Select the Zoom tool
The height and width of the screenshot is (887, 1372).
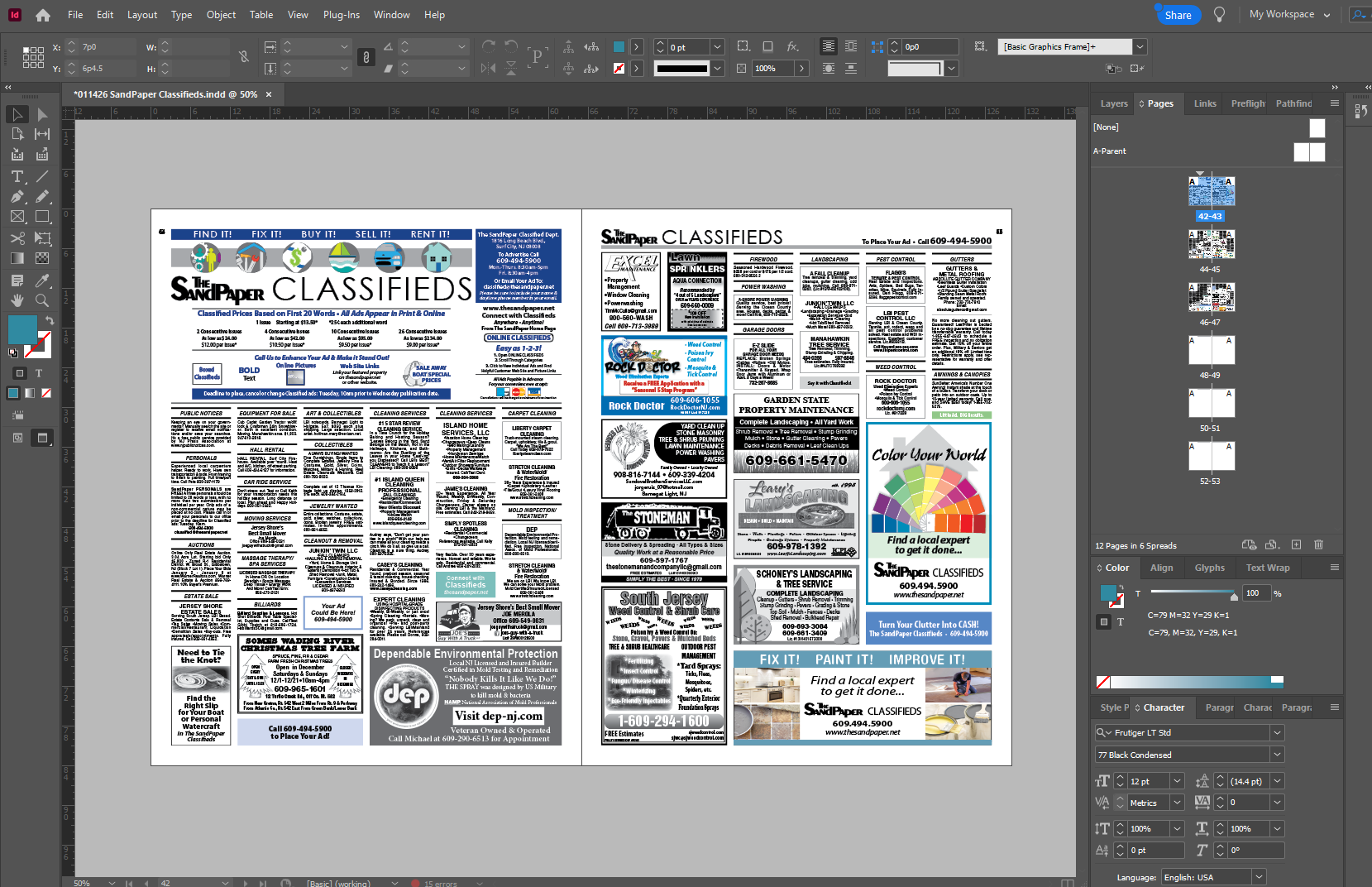tap(42, 300)
